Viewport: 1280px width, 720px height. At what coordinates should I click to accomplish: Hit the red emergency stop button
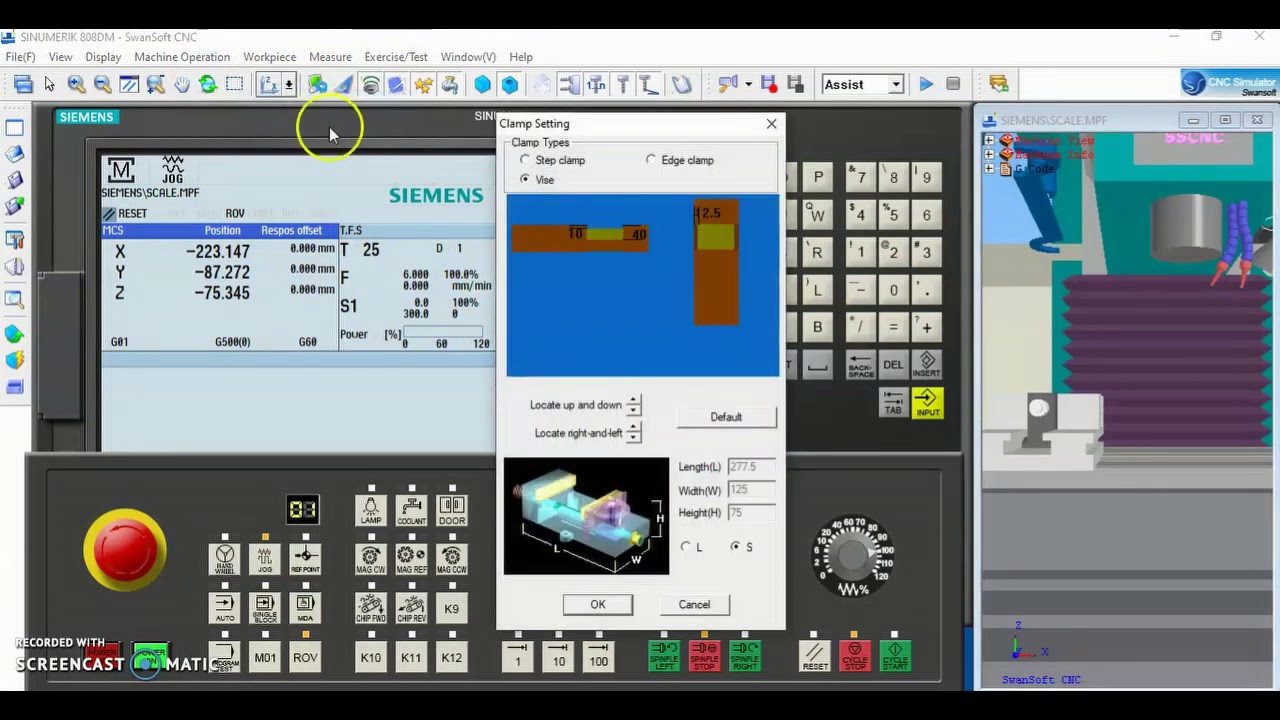tap(125, 548)
